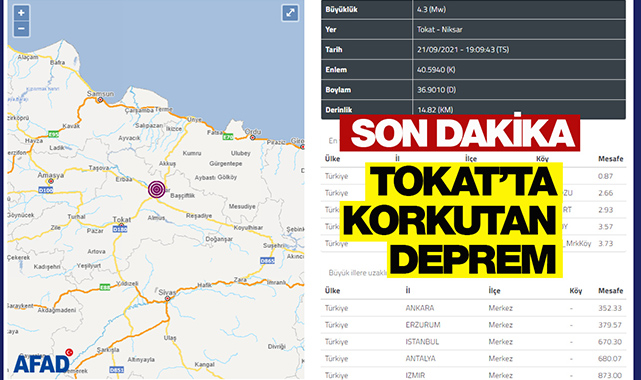Select the distance value 379.57
This screenshot has width=641, height=380.
point(610,325)
